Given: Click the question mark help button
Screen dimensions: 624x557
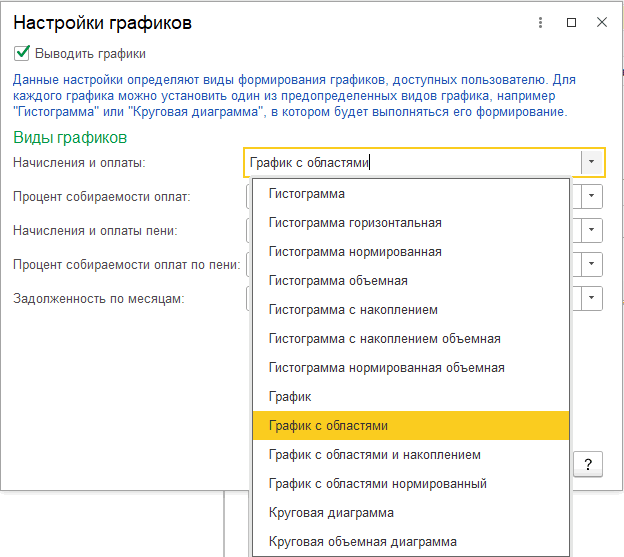Looking at the screenshot, I should pyautogui.click(x=588, y=464).
